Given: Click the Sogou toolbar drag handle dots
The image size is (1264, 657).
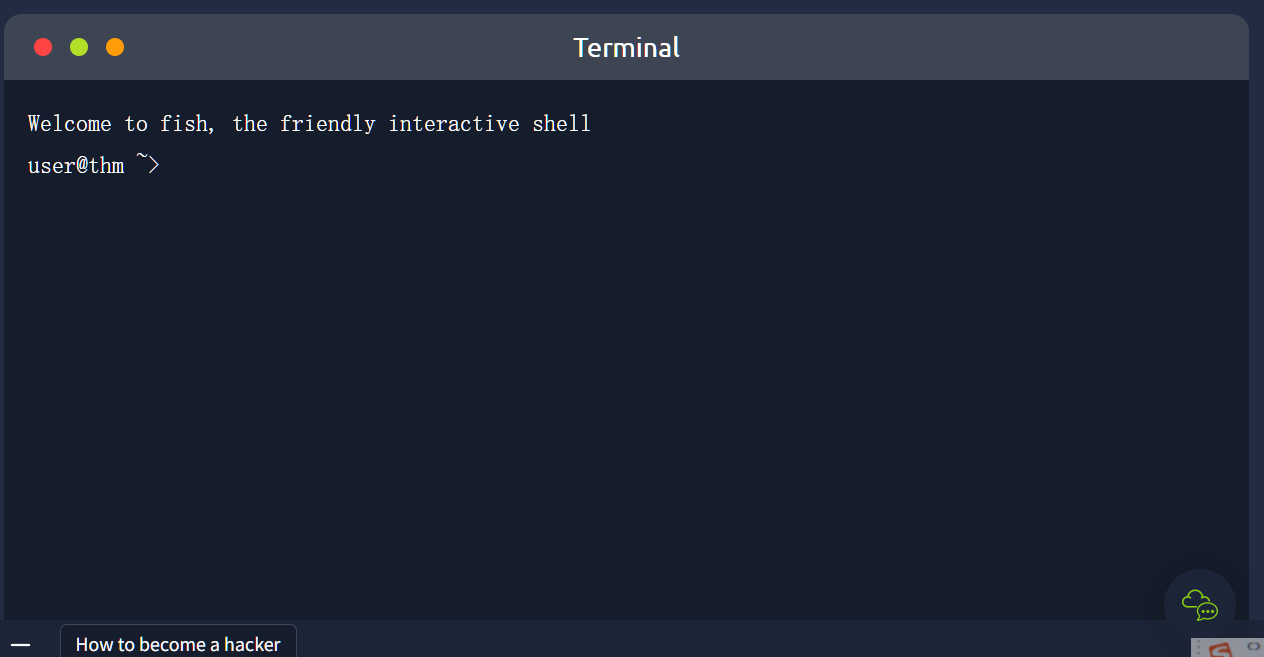Looking at the screenshot, I should tap(1198, 649).
